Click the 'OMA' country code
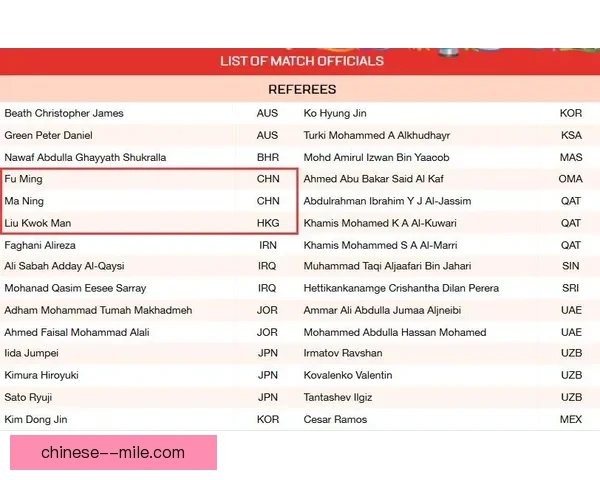 click(x=571, y=179)
